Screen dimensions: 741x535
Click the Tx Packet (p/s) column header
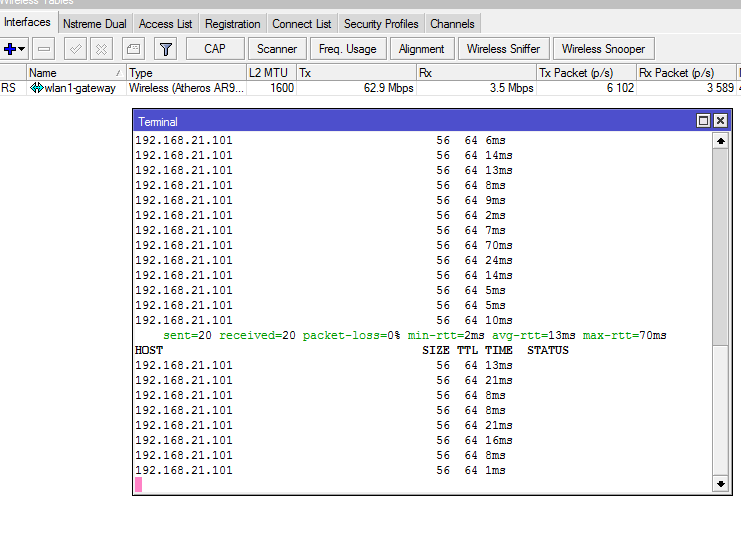point(586,73)
